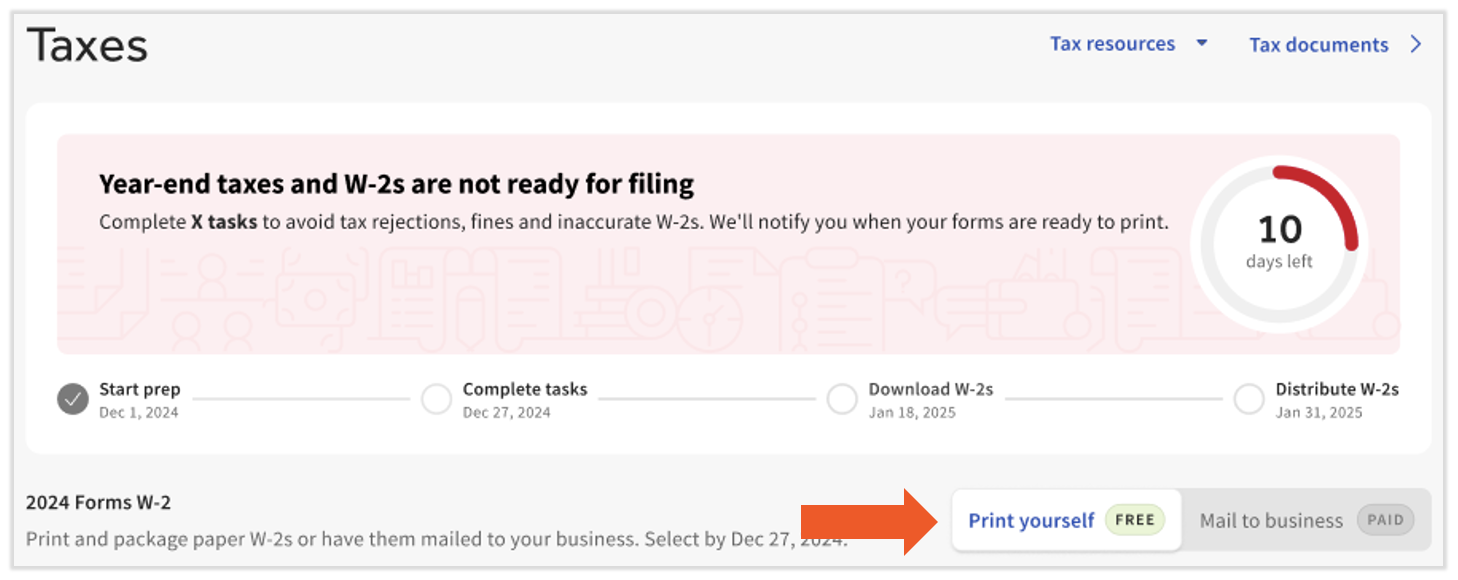Click the Complete tasks step circle
This screenshot has width=1458, height=580.
pos(437,400)
